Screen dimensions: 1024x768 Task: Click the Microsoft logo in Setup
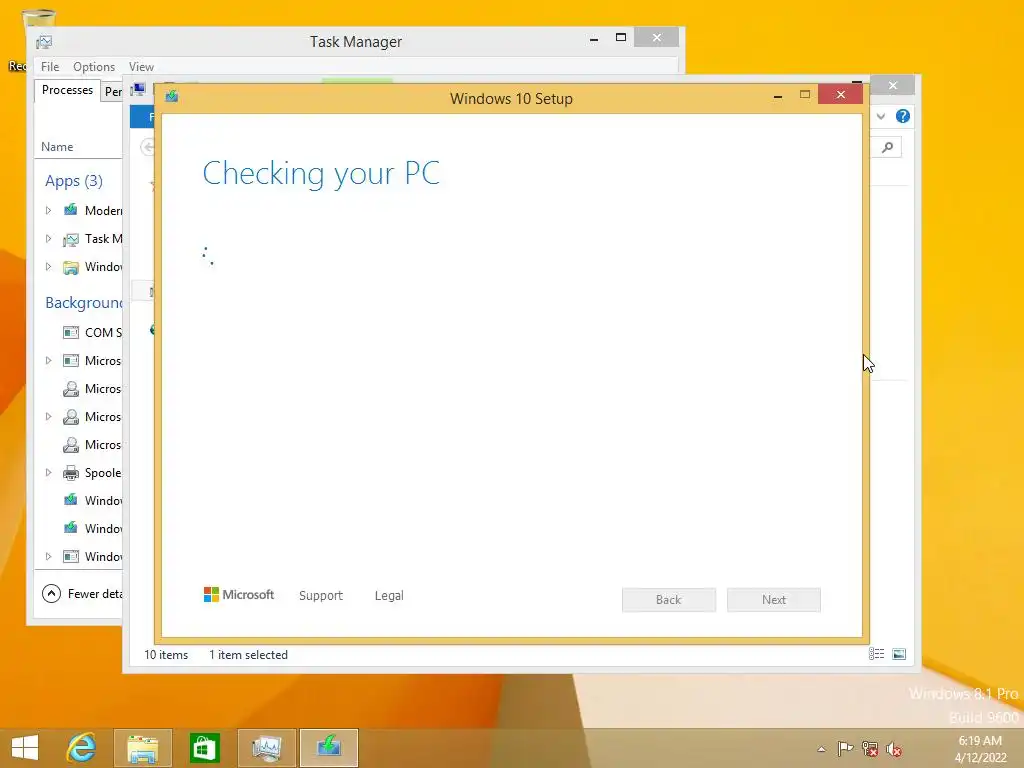click(x=239, y=595)
